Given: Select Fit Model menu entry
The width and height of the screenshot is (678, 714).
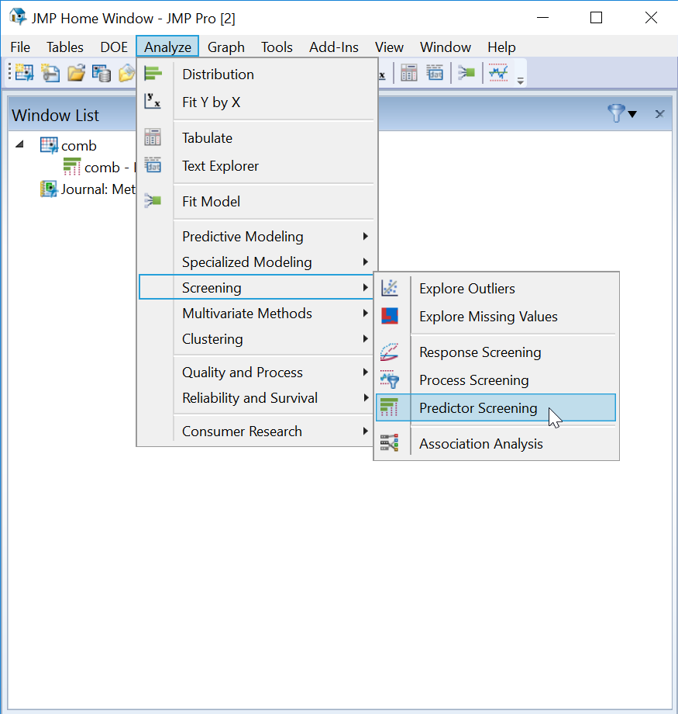Looking at the screenshot, I should tap(258, 201).
